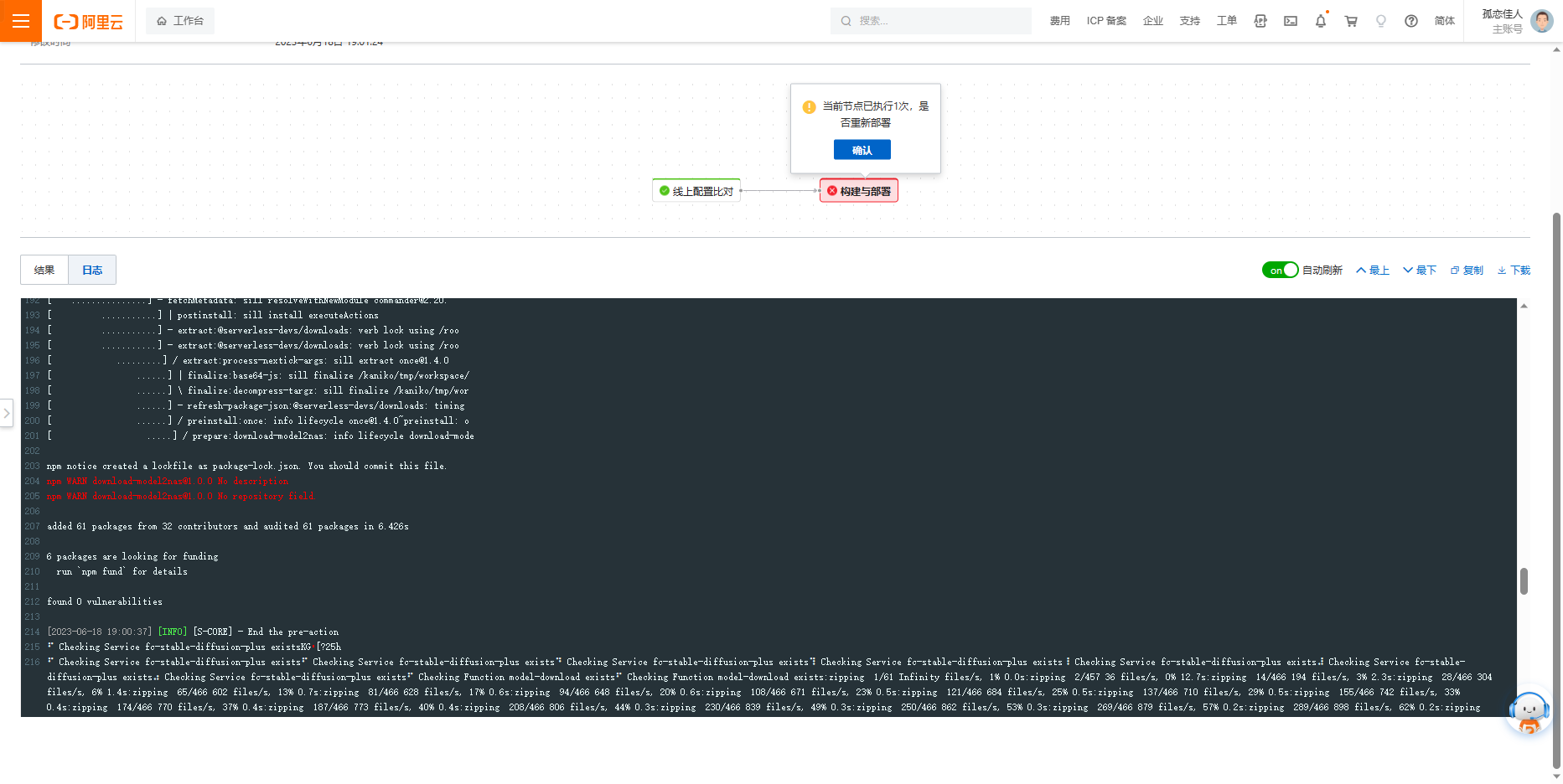Click the lightbulb suggestions icon

[x=1381, y=21]
